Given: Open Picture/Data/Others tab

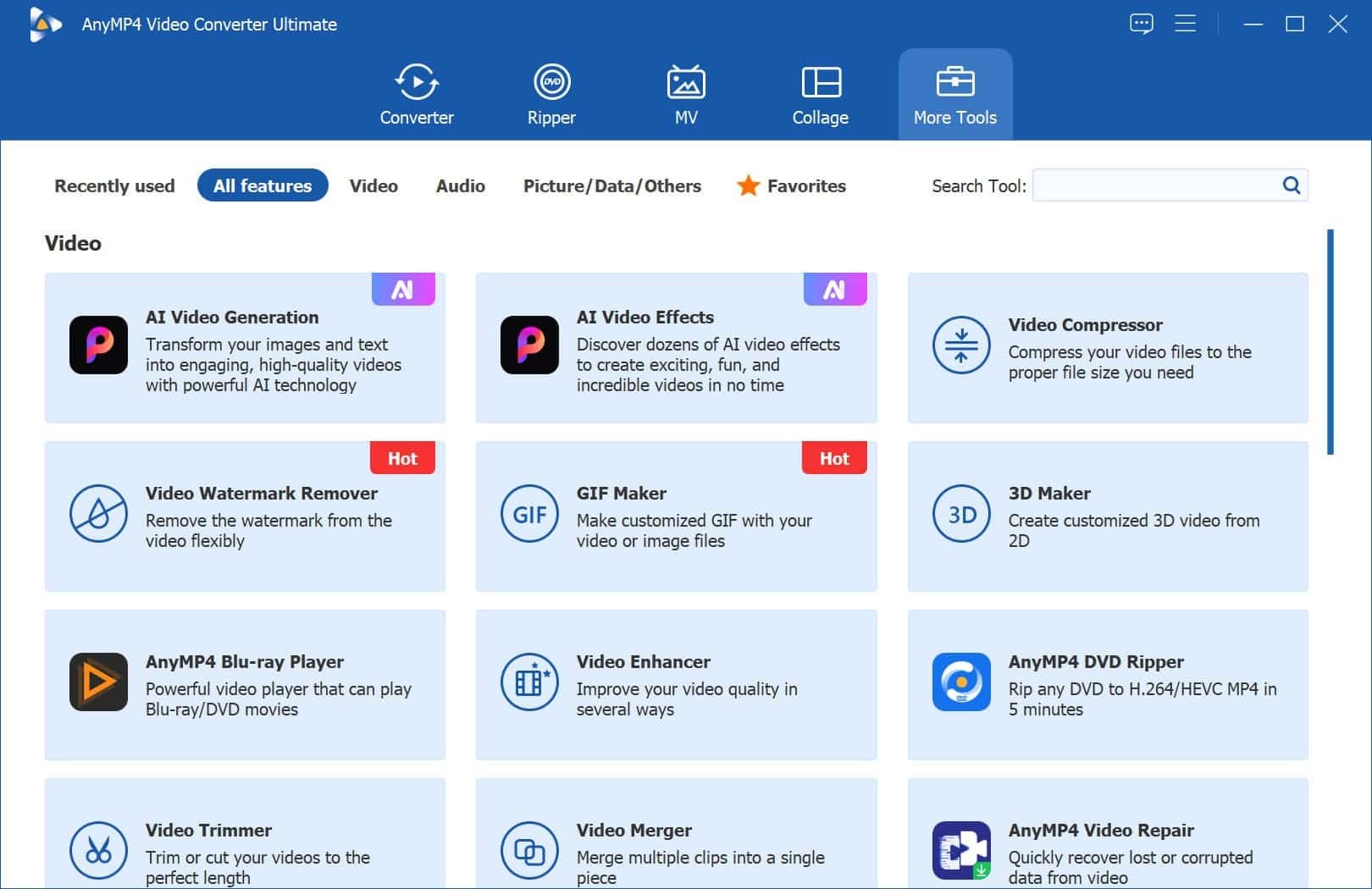Looking at the screenshot, I should 612,185.
